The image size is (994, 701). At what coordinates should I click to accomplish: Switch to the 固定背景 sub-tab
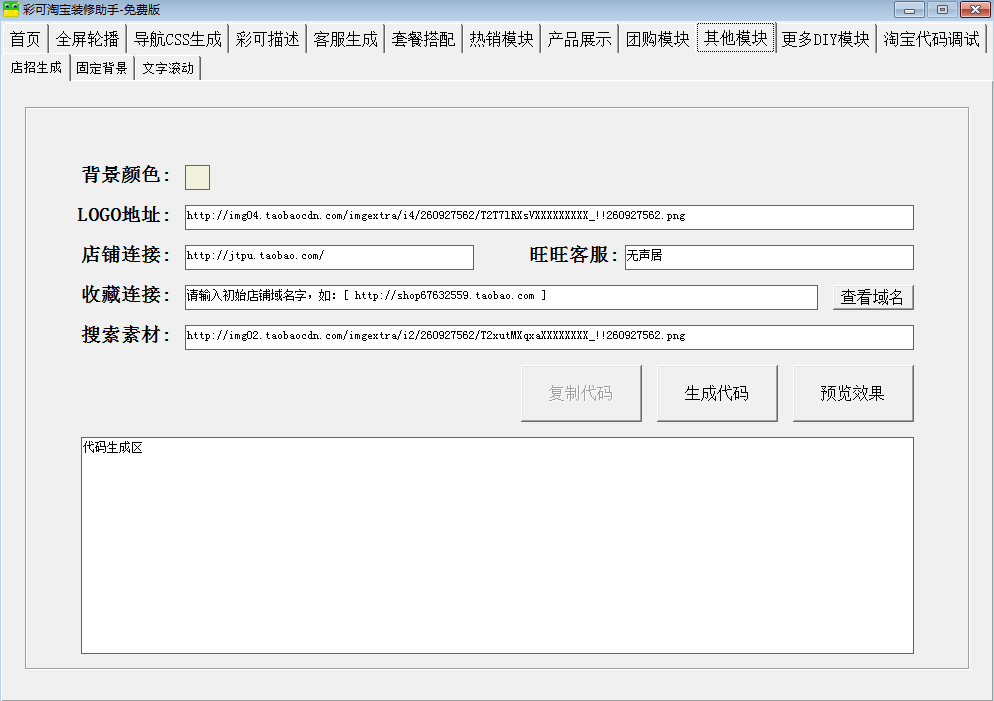102,69
